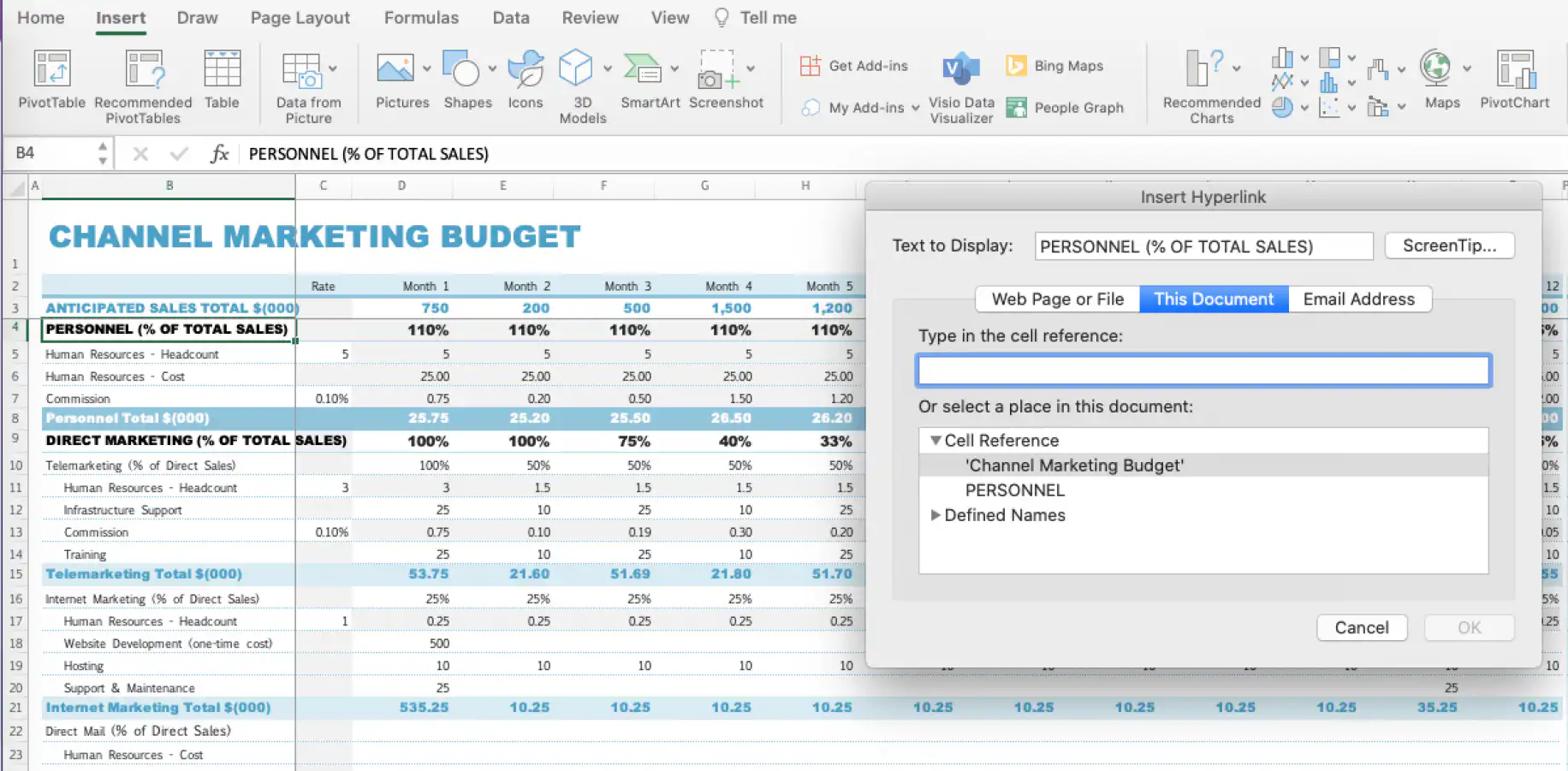Expand the Shapes dropdown arrow
This screenshot has width=1568, height=771.
pos(492,68)
